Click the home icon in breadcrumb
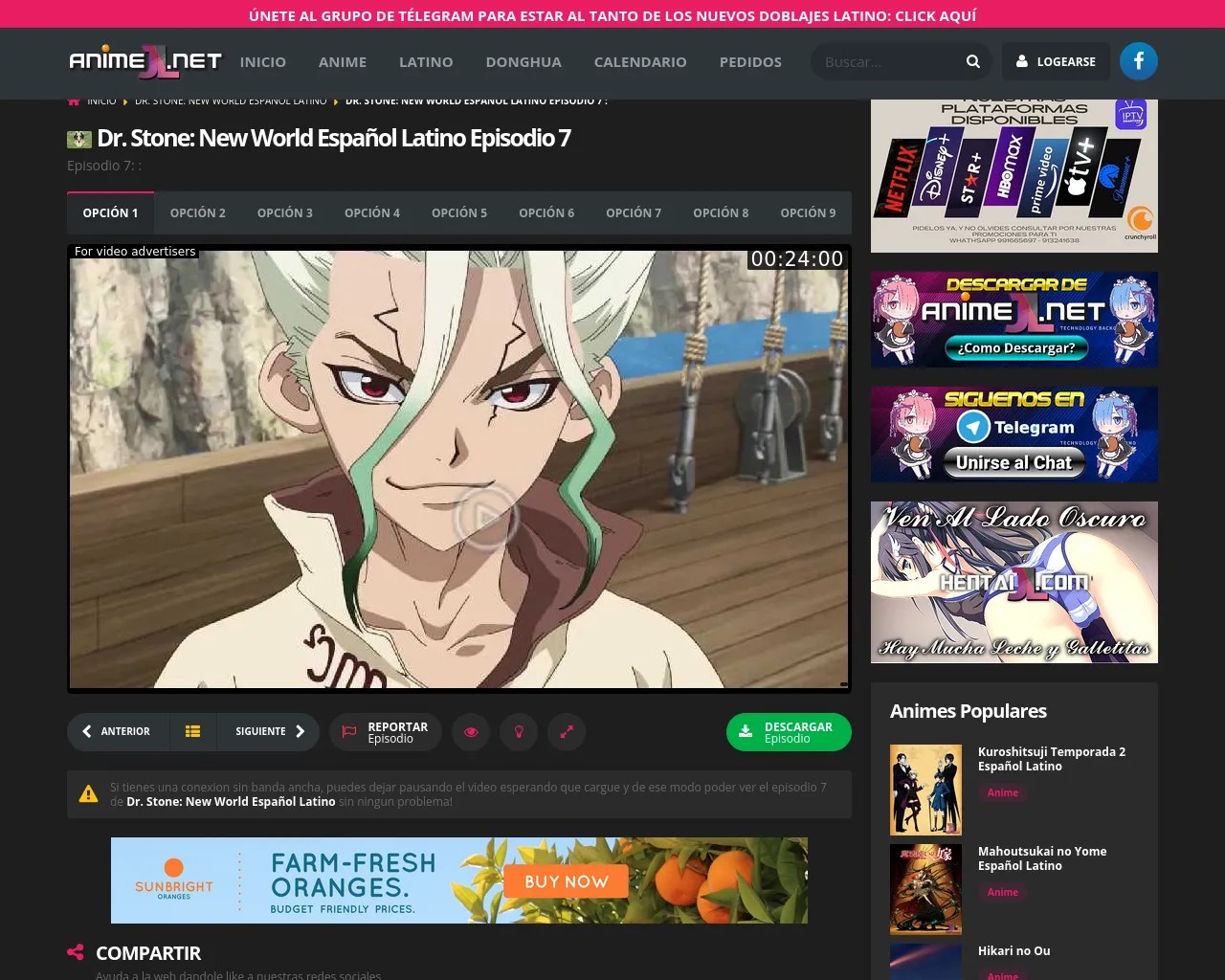 74,100
